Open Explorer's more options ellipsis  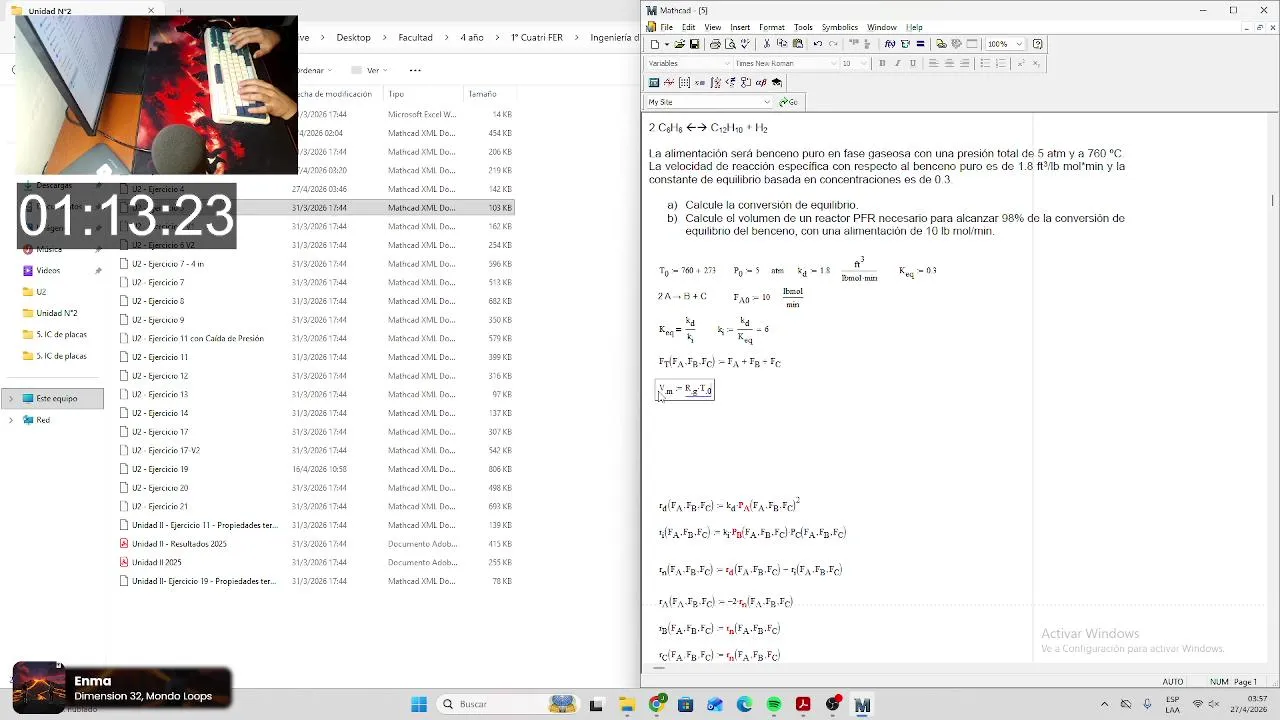pos(415,70)
